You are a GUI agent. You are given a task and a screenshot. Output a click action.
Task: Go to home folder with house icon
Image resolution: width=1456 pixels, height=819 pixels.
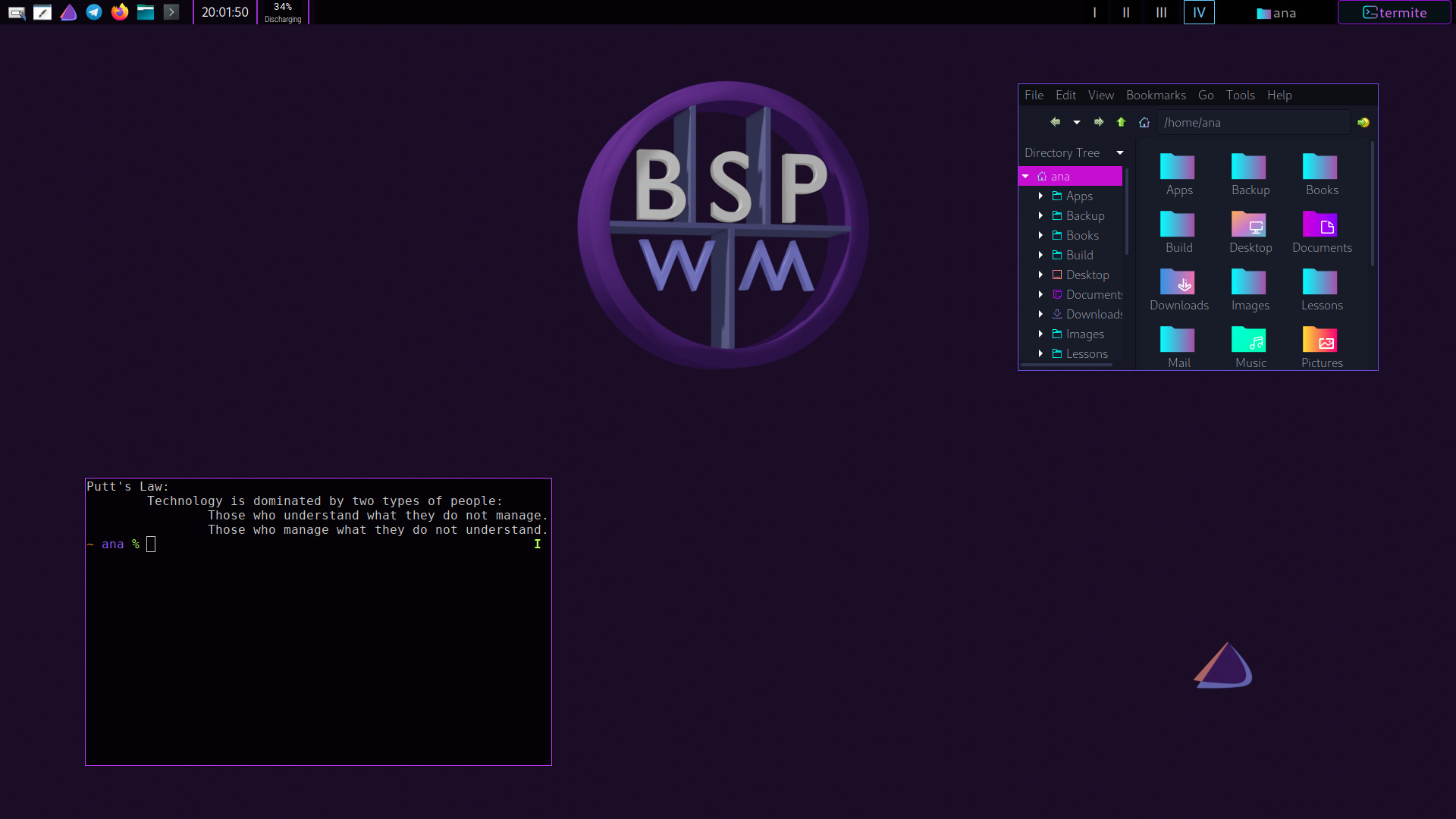coord(1144,122)
